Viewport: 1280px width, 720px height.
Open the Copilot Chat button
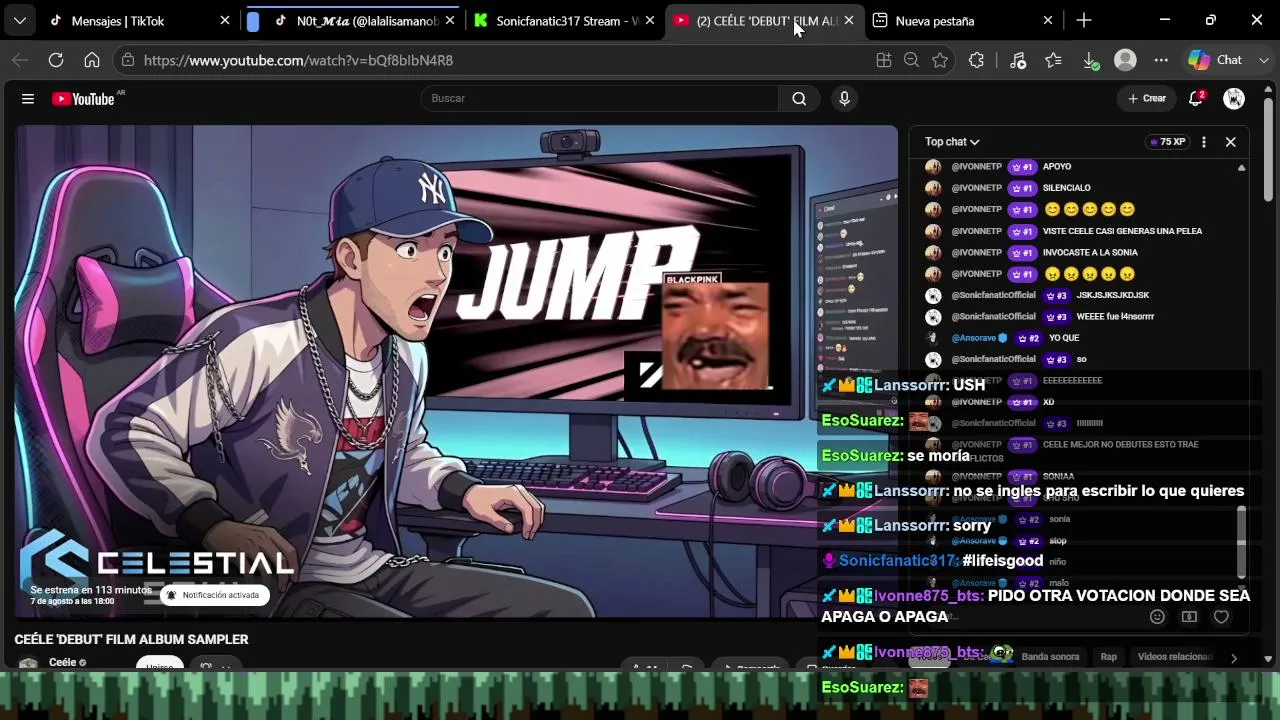1215,60
